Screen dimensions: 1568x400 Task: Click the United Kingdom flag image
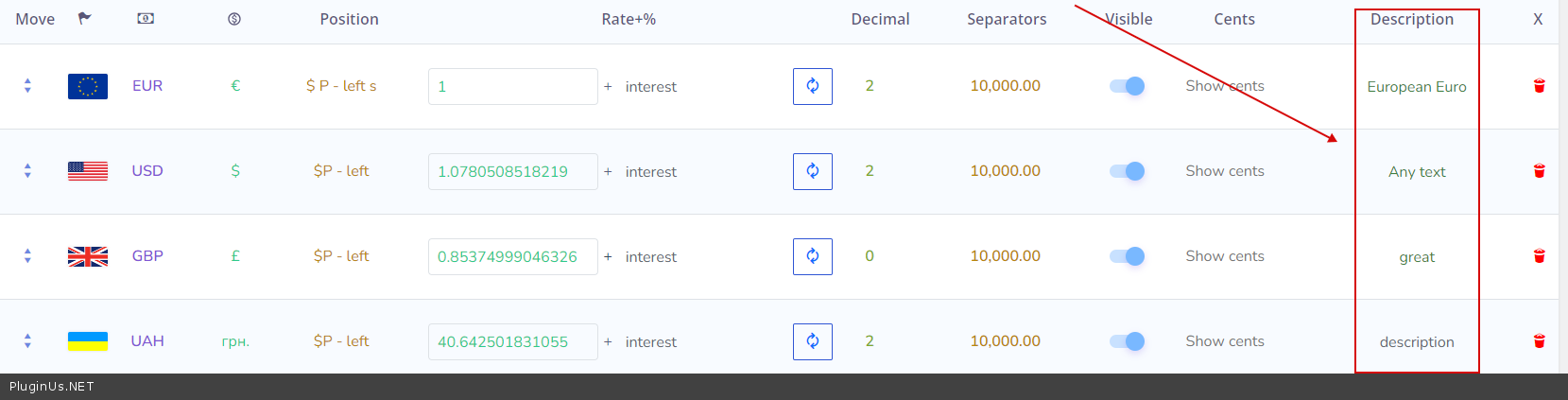88,256
